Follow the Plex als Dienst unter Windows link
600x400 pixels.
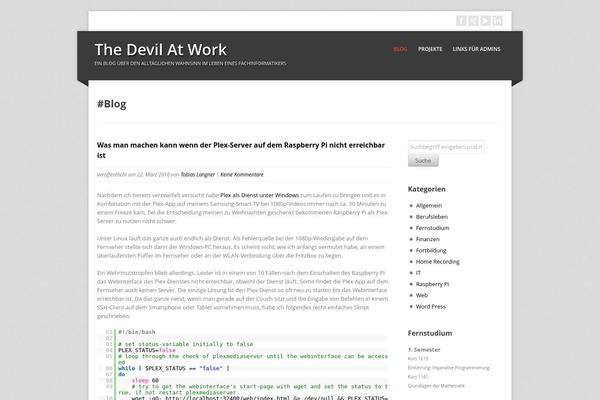coord(259,195)
